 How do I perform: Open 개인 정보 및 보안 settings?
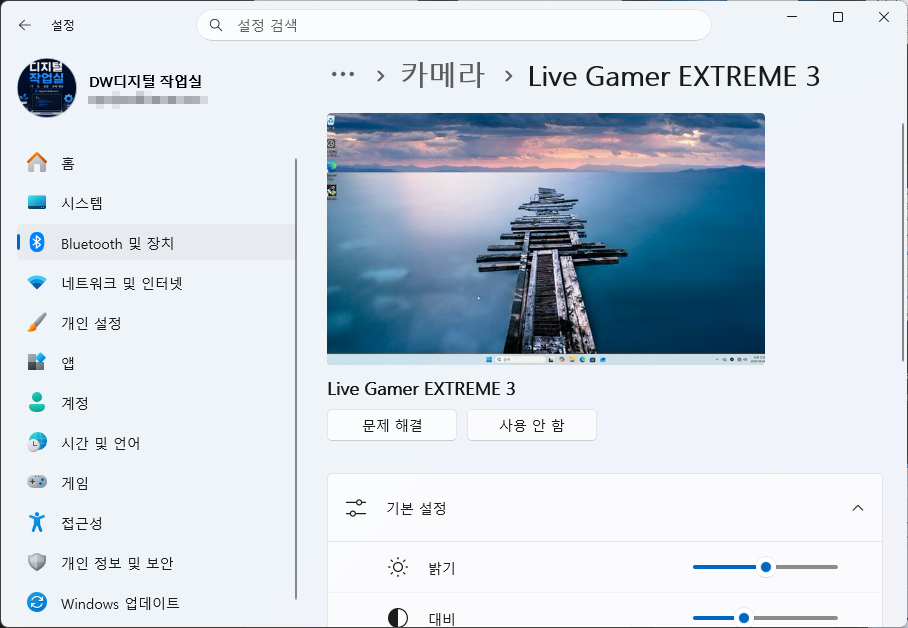click(x=156, y=563)
